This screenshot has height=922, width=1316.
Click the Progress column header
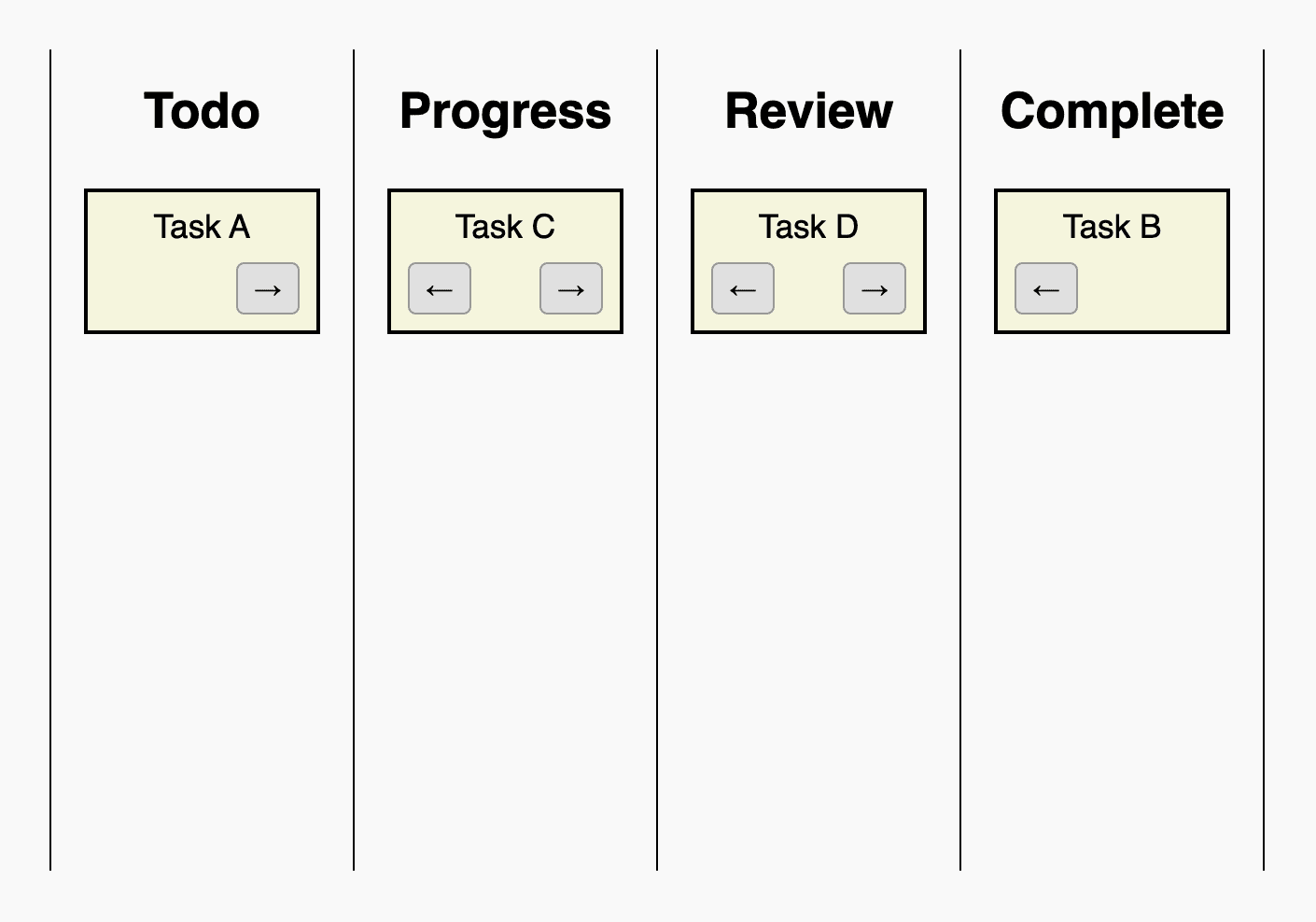point(505,110)
